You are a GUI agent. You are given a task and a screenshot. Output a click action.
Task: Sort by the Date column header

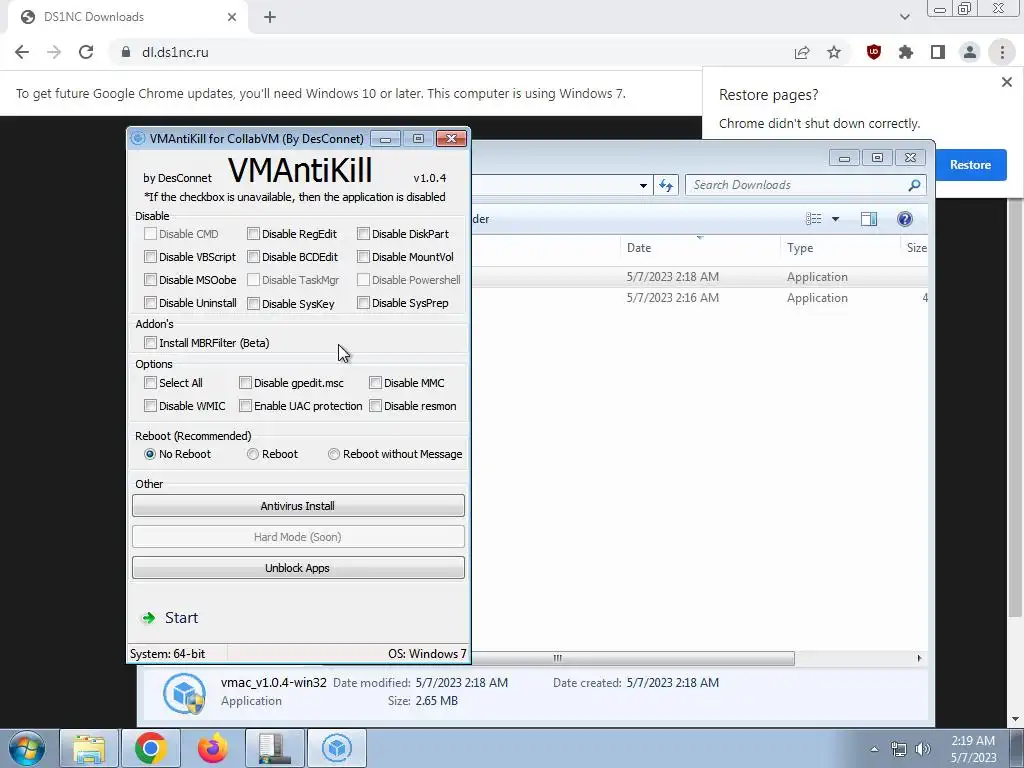699,248
